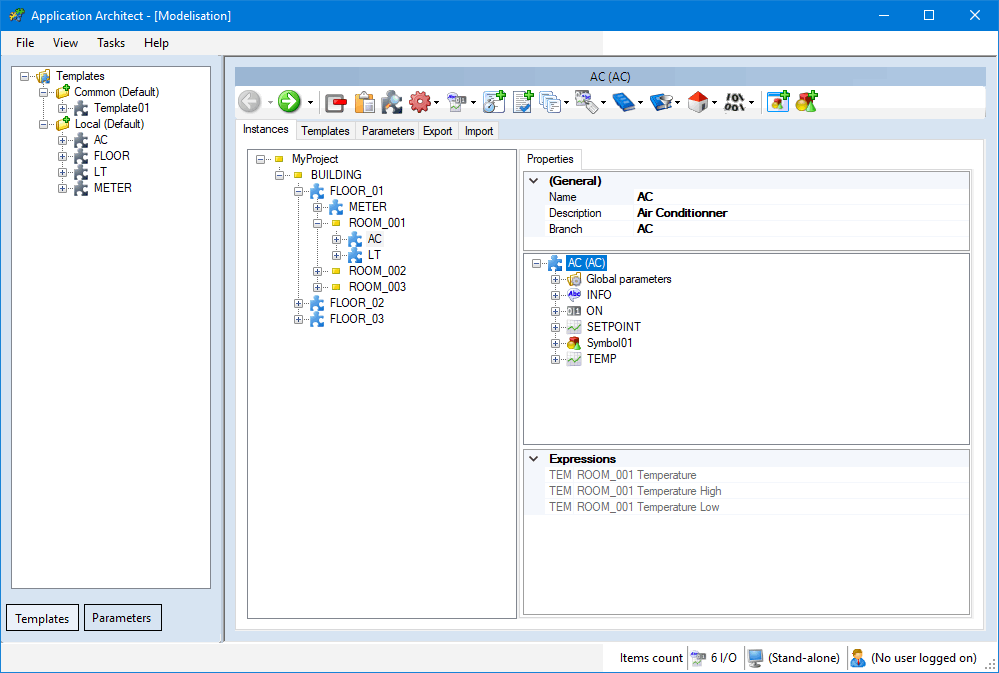The width and height of the screenshot is (999, 673).
Task: Switch to the Export tab
Action: point(438,131)
